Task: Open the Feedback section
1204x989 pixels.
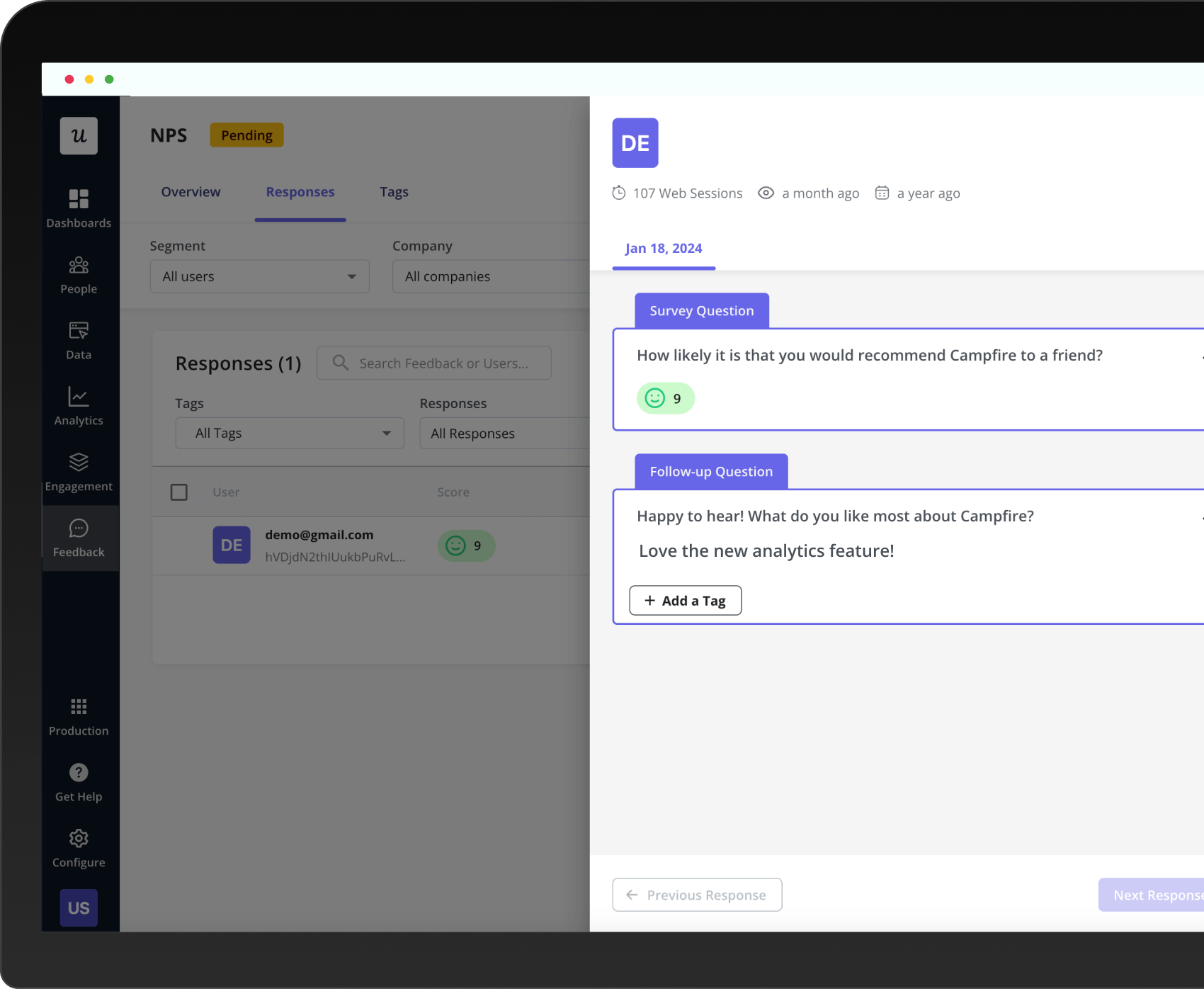Action: [79, 538]
